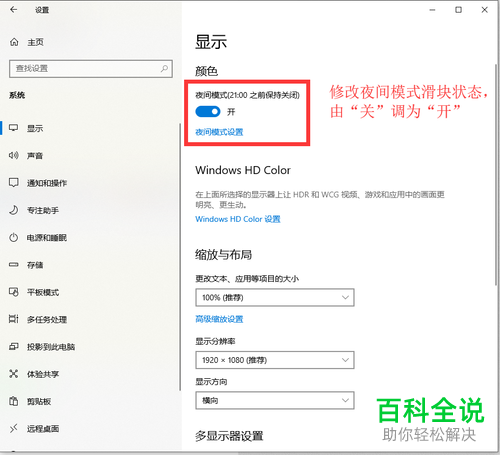Open the text scaling 100% dropdown

click(x=275, y=297)
